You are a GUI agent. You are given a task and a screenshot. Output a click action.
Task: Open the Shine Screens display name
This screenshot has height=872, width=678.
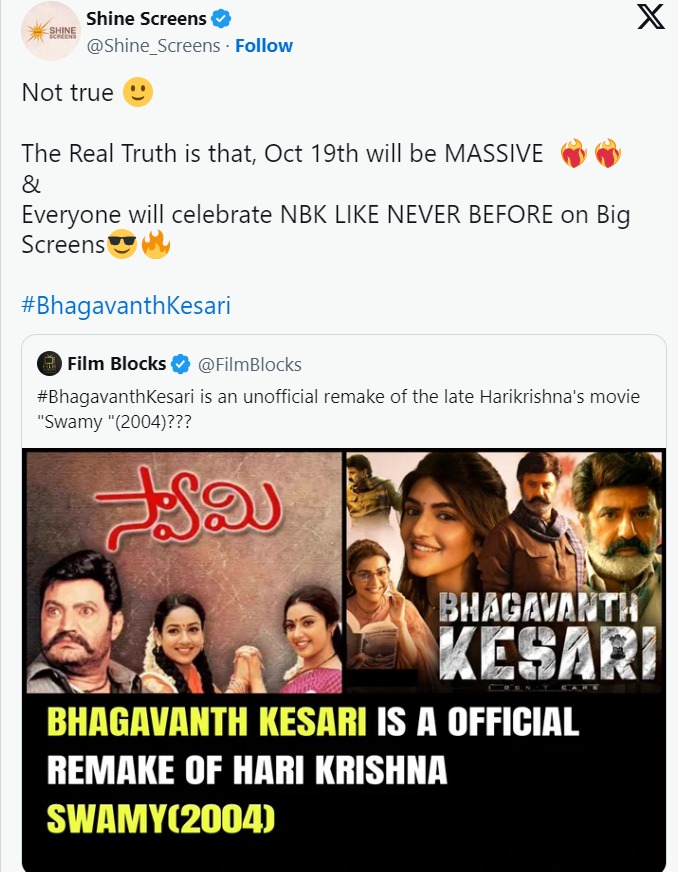point(146,19)
